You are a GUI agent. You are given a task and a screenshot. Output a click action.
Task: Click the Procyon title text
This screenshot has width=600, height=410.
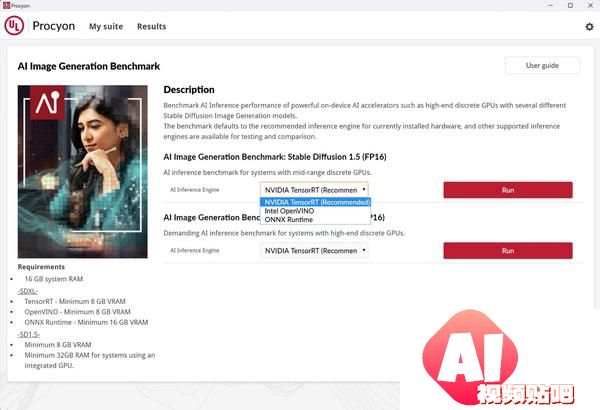click(x=54, y=26)
